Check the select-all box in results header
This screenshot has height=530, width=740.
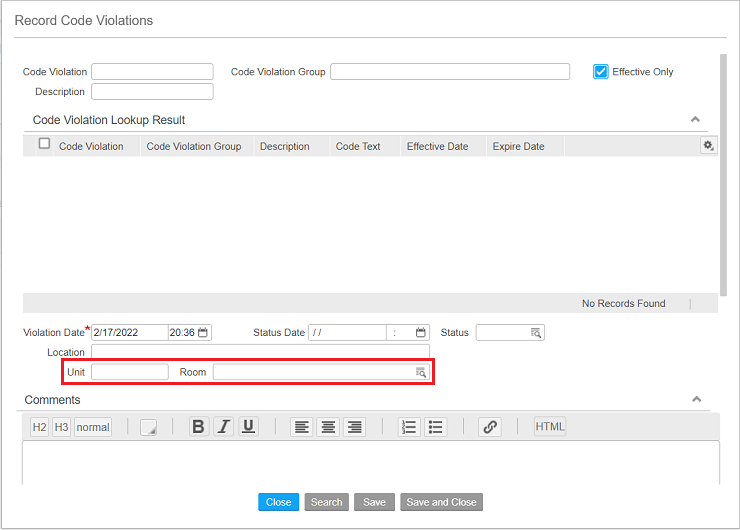44,144
